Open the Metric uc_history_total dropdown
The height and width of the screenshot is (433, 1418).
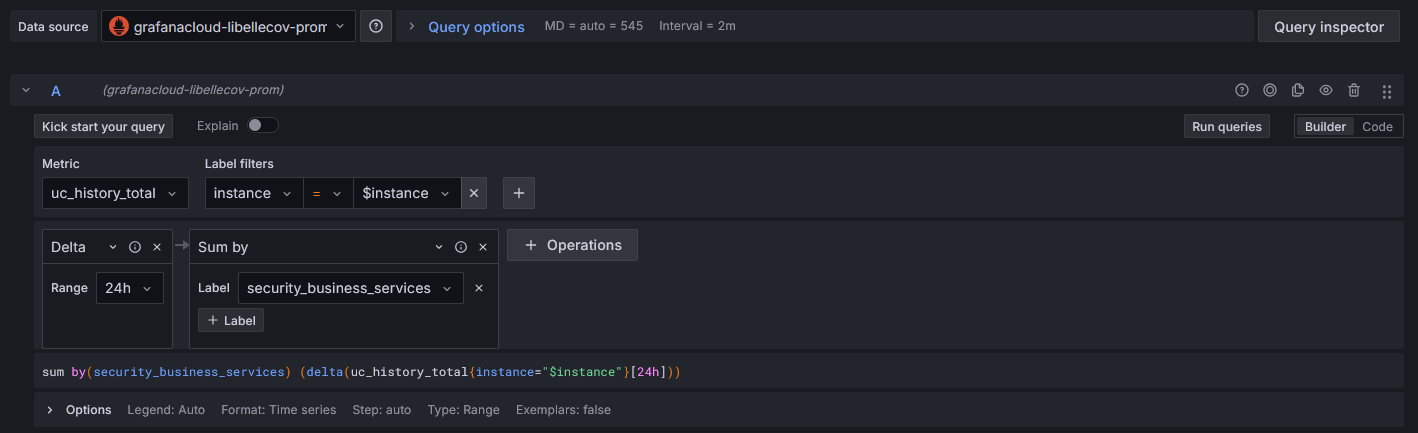pyautogui.click(x=115, y=193)
